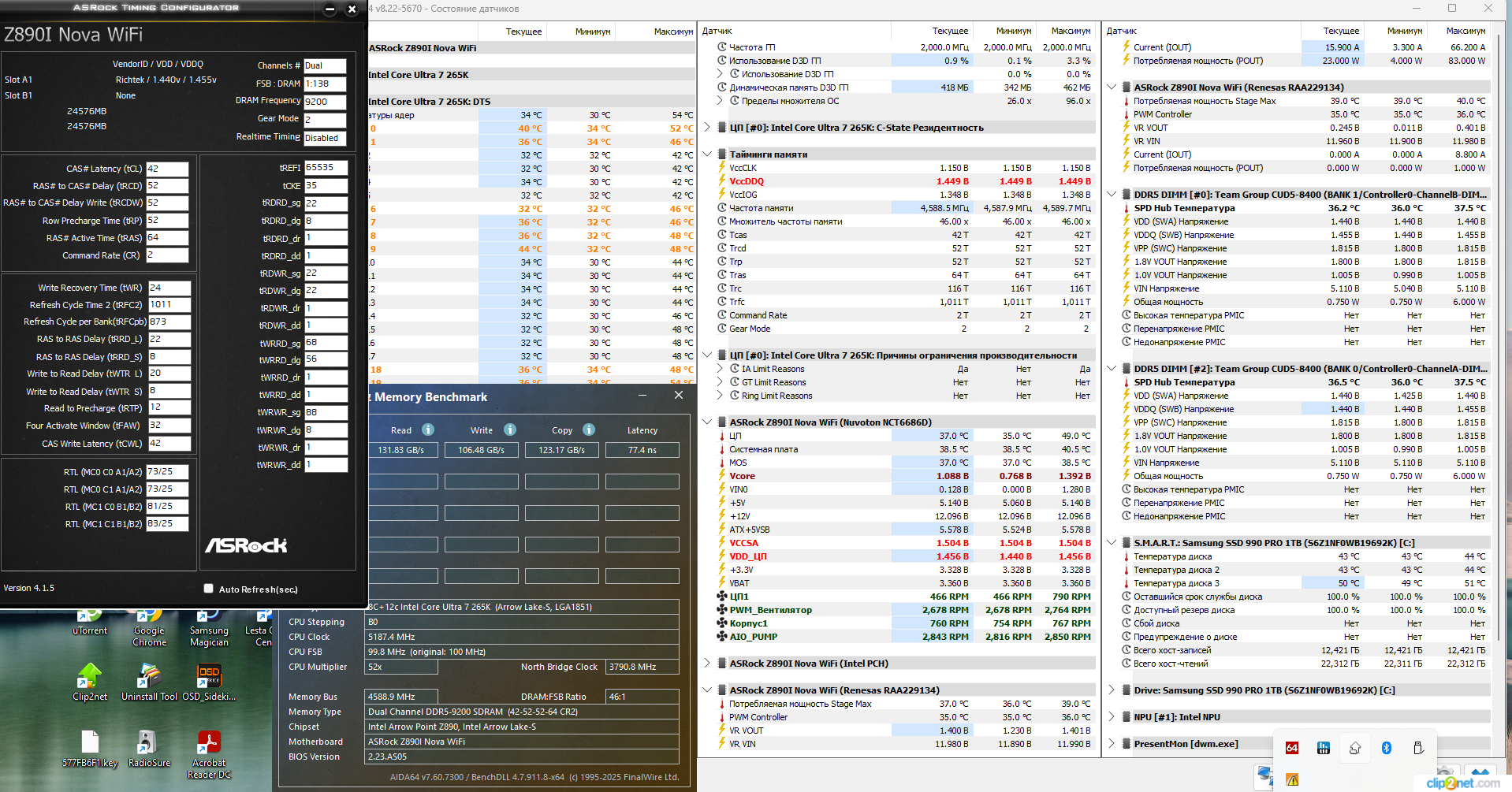Image resolution: width=1512 pixels, height=792 pixels.
Task: Expand IA Limit Reasons row
Action: 720,369
